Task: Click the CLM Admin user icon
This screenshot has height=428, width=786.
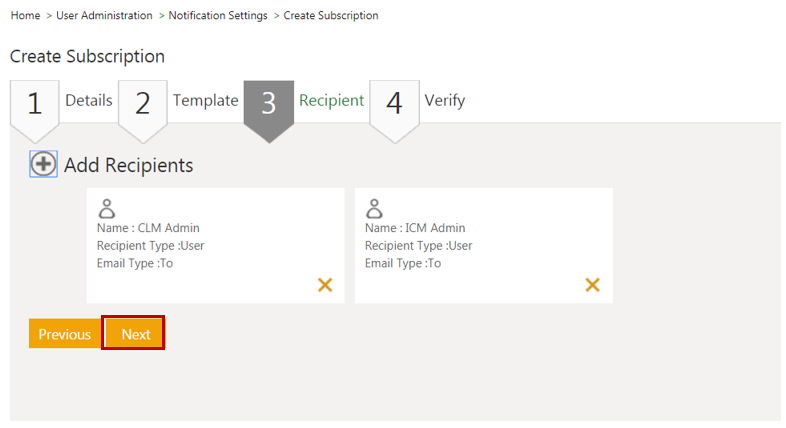Action: point(107,208)
